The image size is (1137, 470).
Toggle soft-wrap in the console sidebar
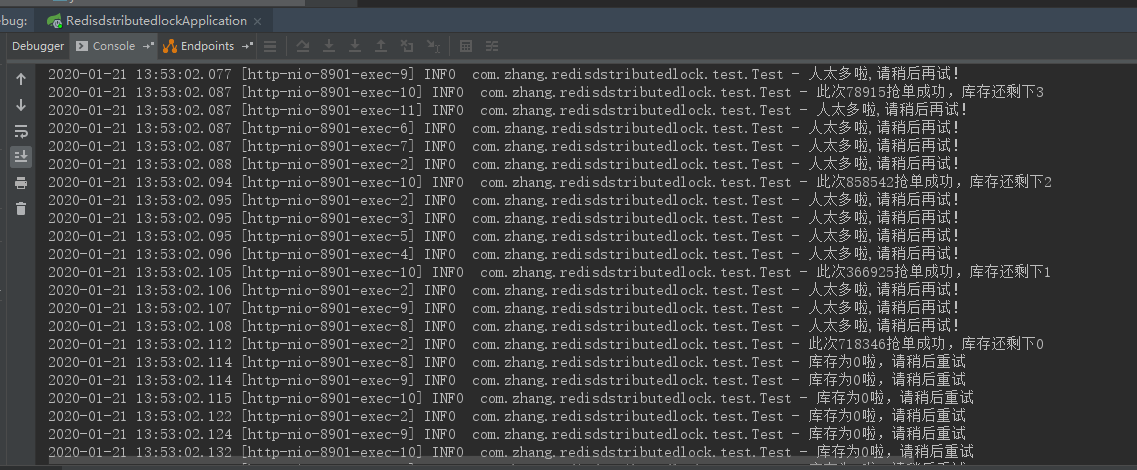pyautogui.click(x=21, y=131)
